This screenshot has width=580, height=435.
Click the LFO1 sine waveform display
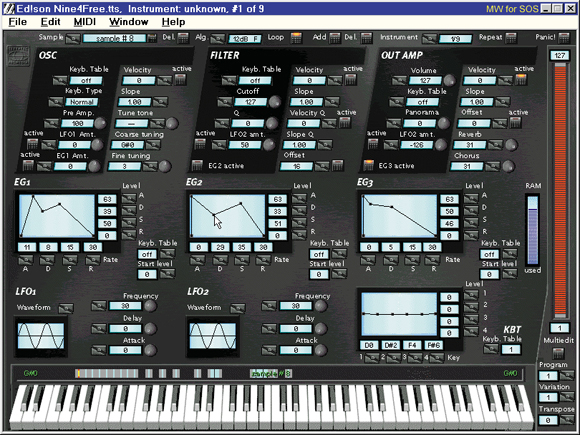[41, 335]
